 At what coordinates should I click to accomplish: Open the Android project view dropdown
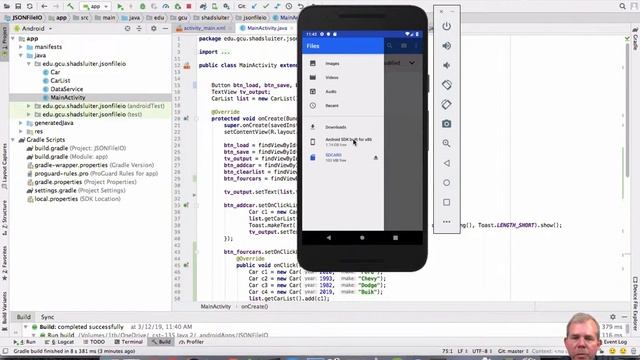[33, 29]
